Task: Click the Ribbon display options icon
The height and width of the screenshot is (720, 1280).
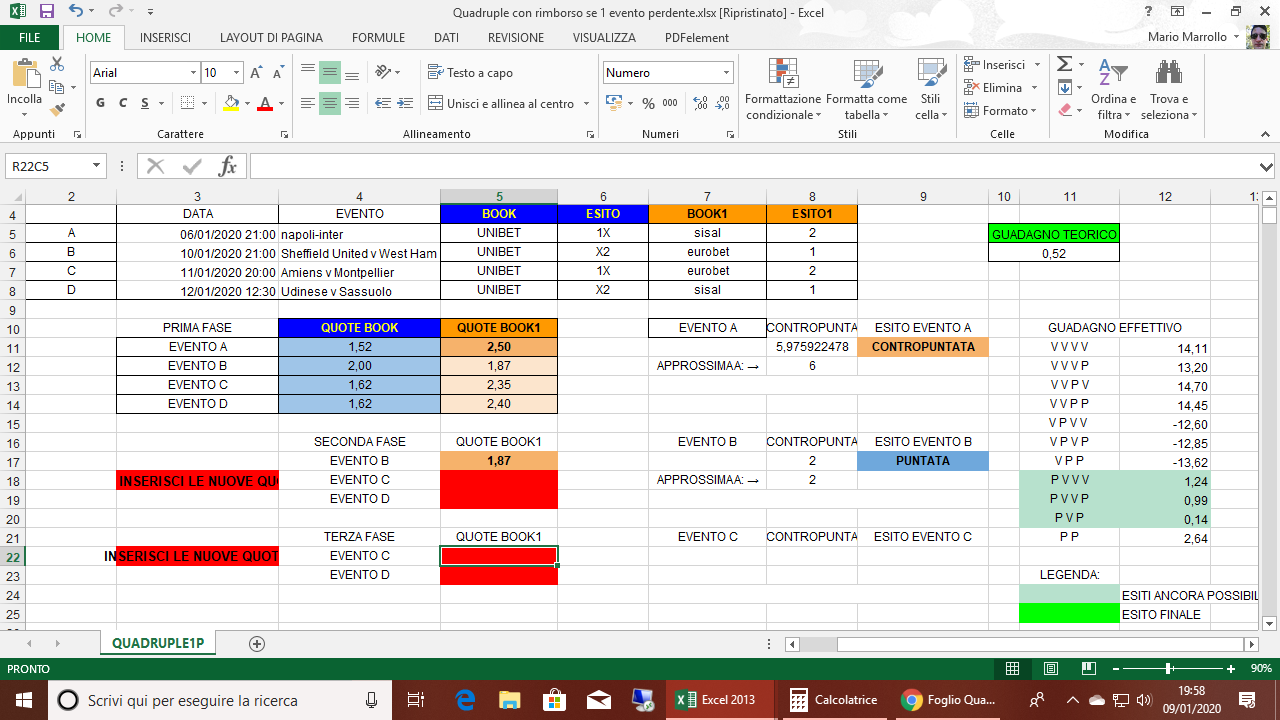Action: click(x=1177, y=12)
